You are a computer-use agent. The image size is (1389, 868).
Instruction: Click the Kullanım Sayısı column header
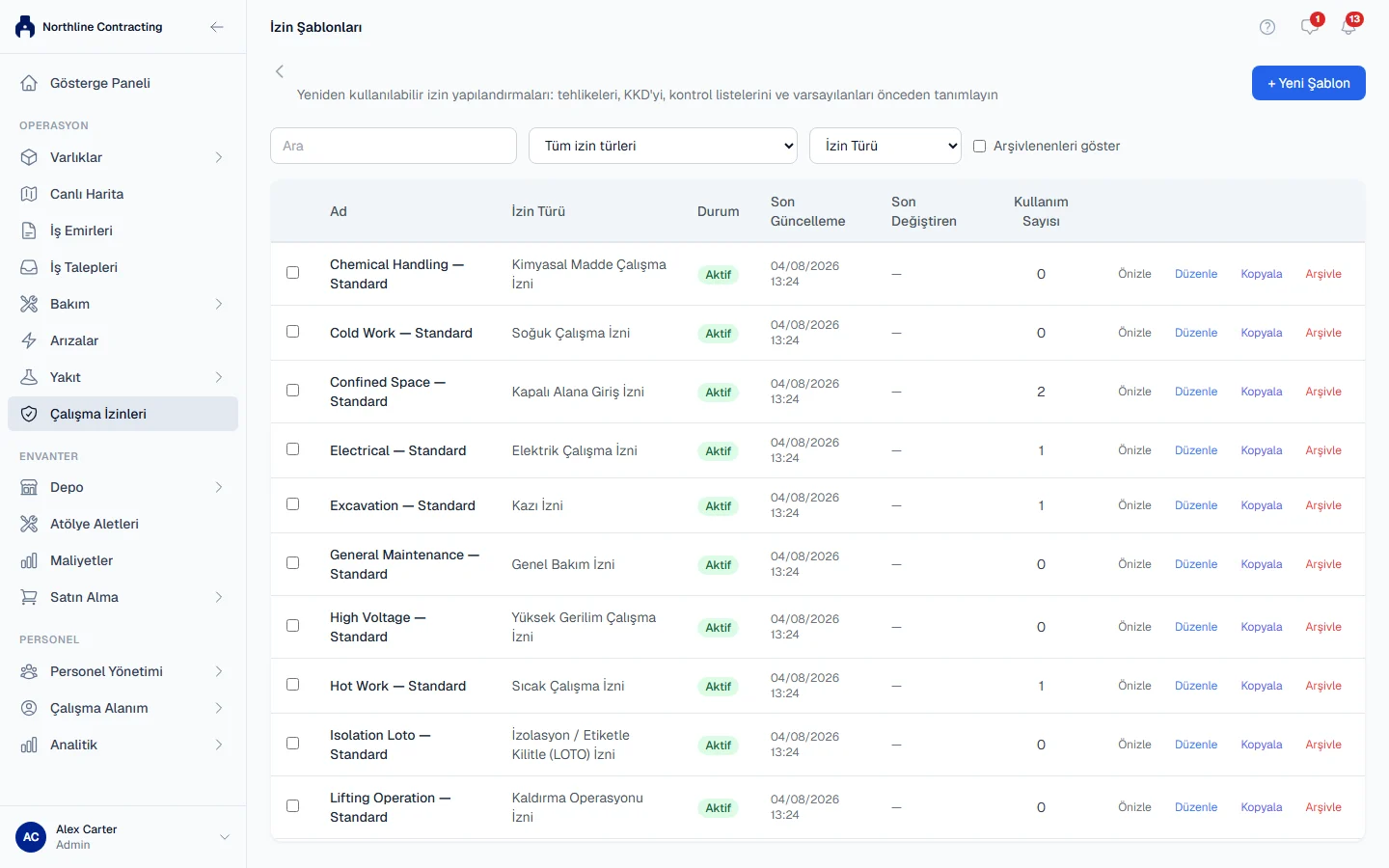pyautogui.click(x=1041, y=211)
